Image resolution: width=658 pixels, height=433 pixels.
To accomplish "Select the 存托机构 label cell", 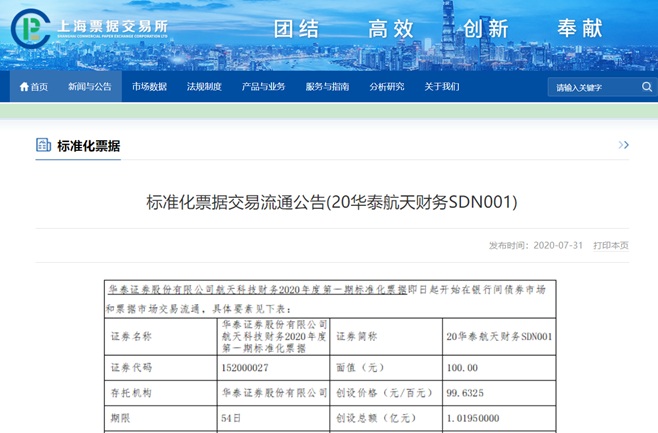I will 161,393.
